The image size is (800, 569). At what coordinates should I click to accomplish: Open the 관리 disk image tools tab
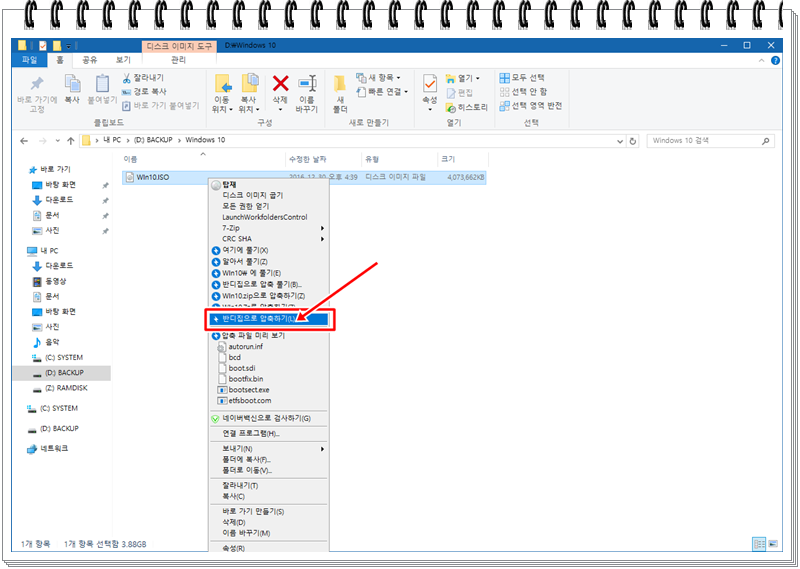pyautogui.click(x=178, y=60)
